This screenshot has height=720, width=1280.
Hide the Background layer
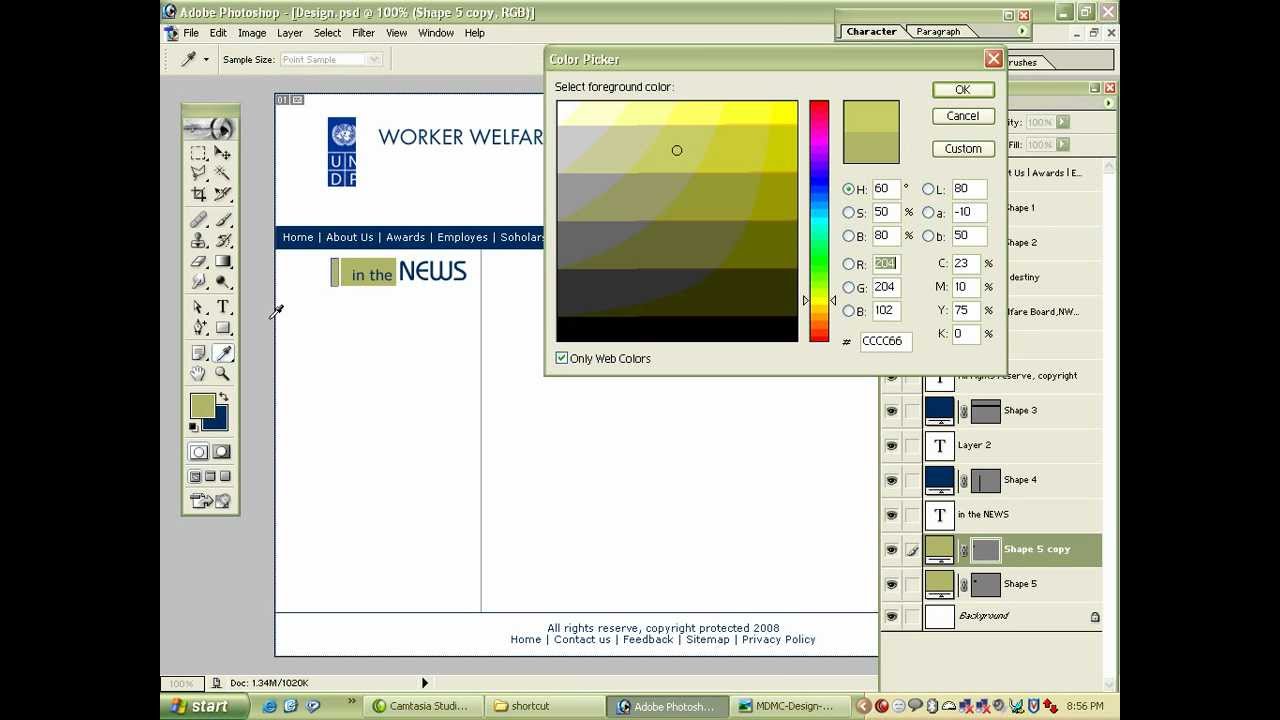891,617
